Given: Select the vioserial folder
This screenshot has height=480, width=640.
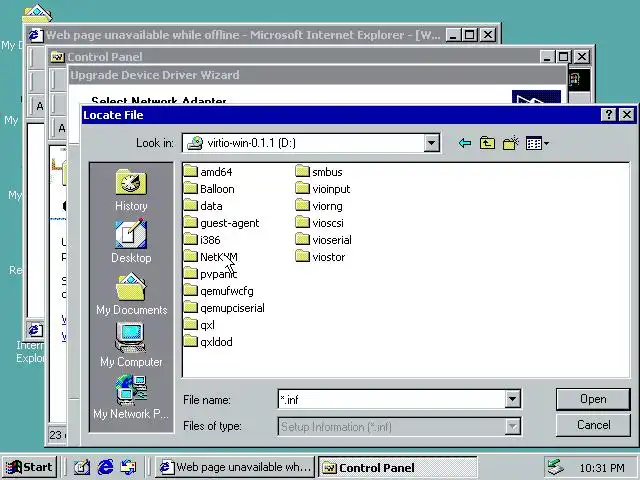Looking at the screenshot, I should 323,240.
